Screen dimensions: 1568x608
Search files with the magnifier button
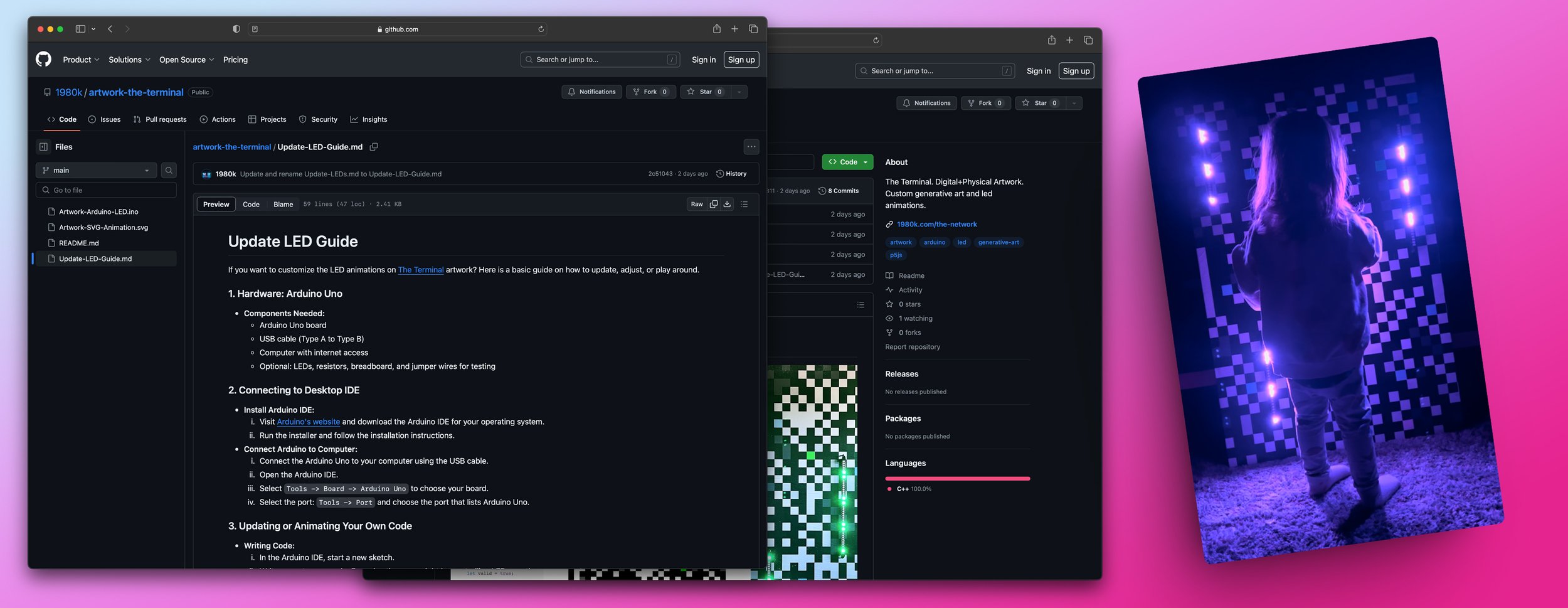pyautogui.click(x=169, y=171)
